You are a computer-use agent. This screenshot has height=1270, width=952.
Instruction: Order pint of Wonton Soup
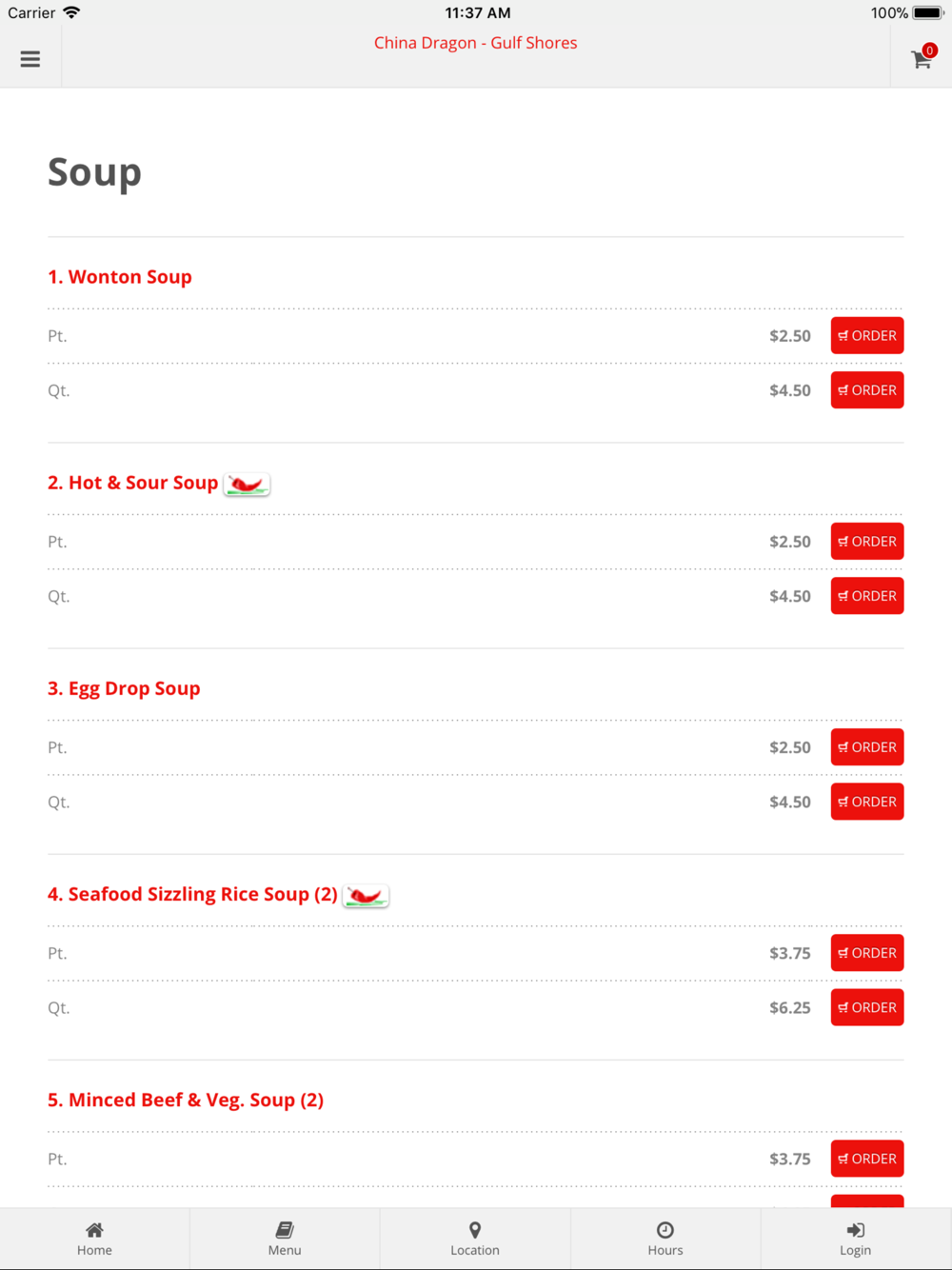tap(867, 335)
